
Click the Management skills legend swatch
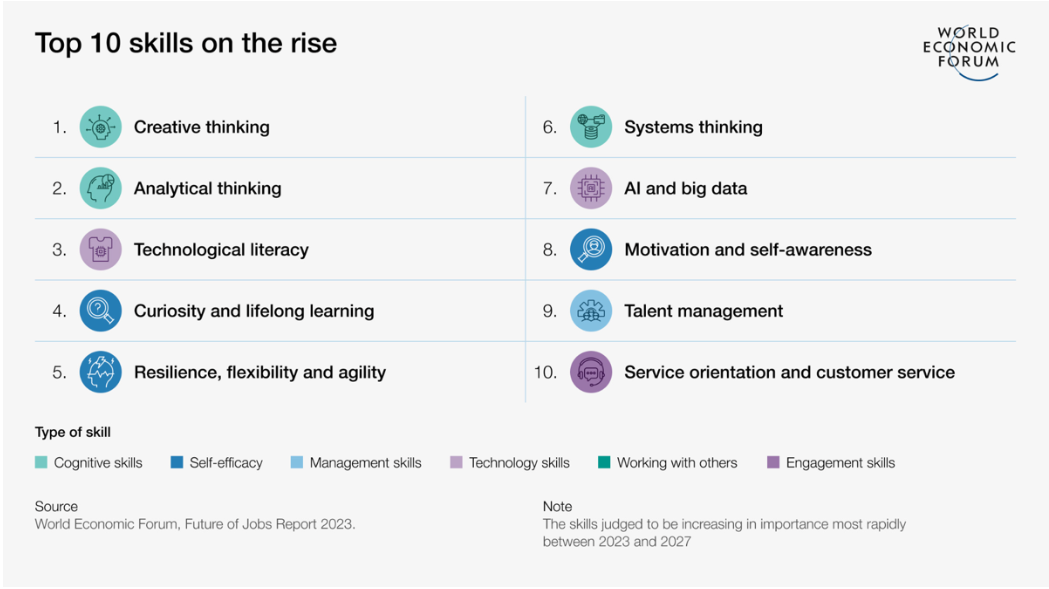[296, 463]
